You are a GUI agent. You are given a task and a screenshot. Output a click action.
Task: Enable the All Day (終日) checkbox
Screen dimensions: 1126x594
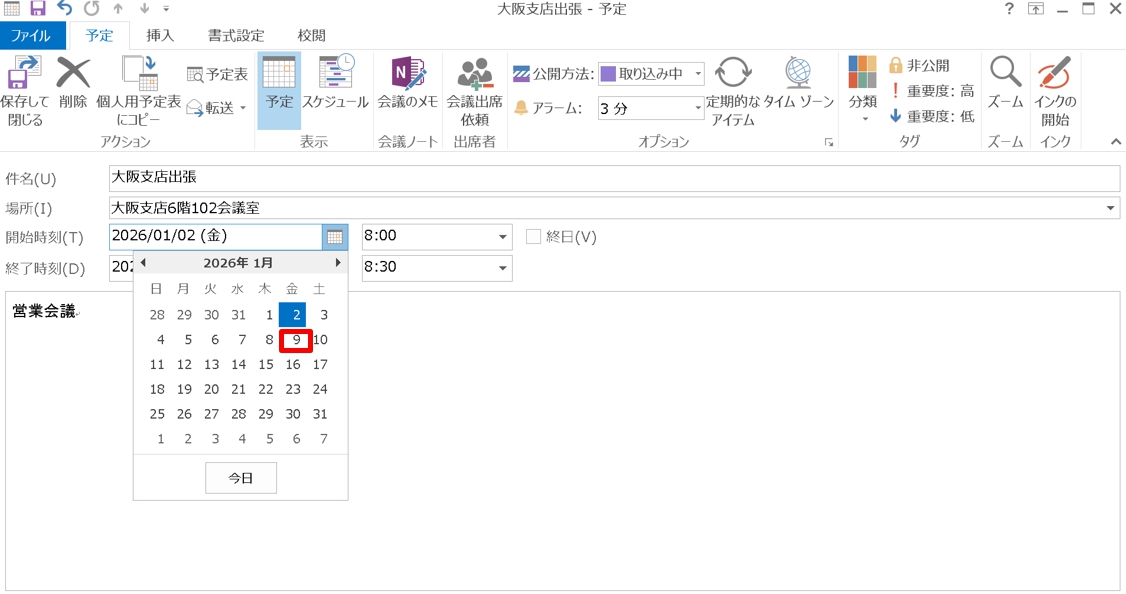[x=534, y=237]
